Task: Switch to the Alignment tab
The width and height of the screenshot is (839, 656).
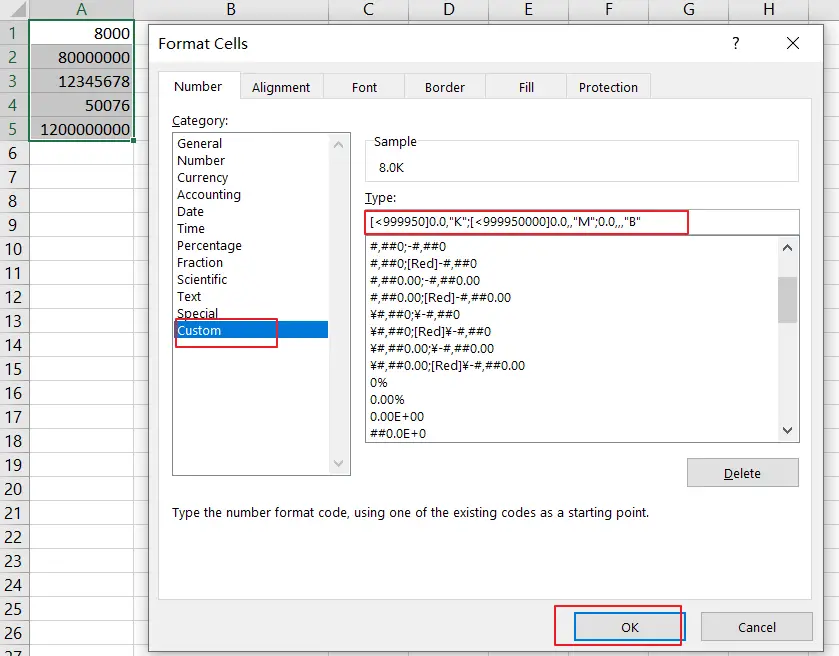Action: (281, 87)
